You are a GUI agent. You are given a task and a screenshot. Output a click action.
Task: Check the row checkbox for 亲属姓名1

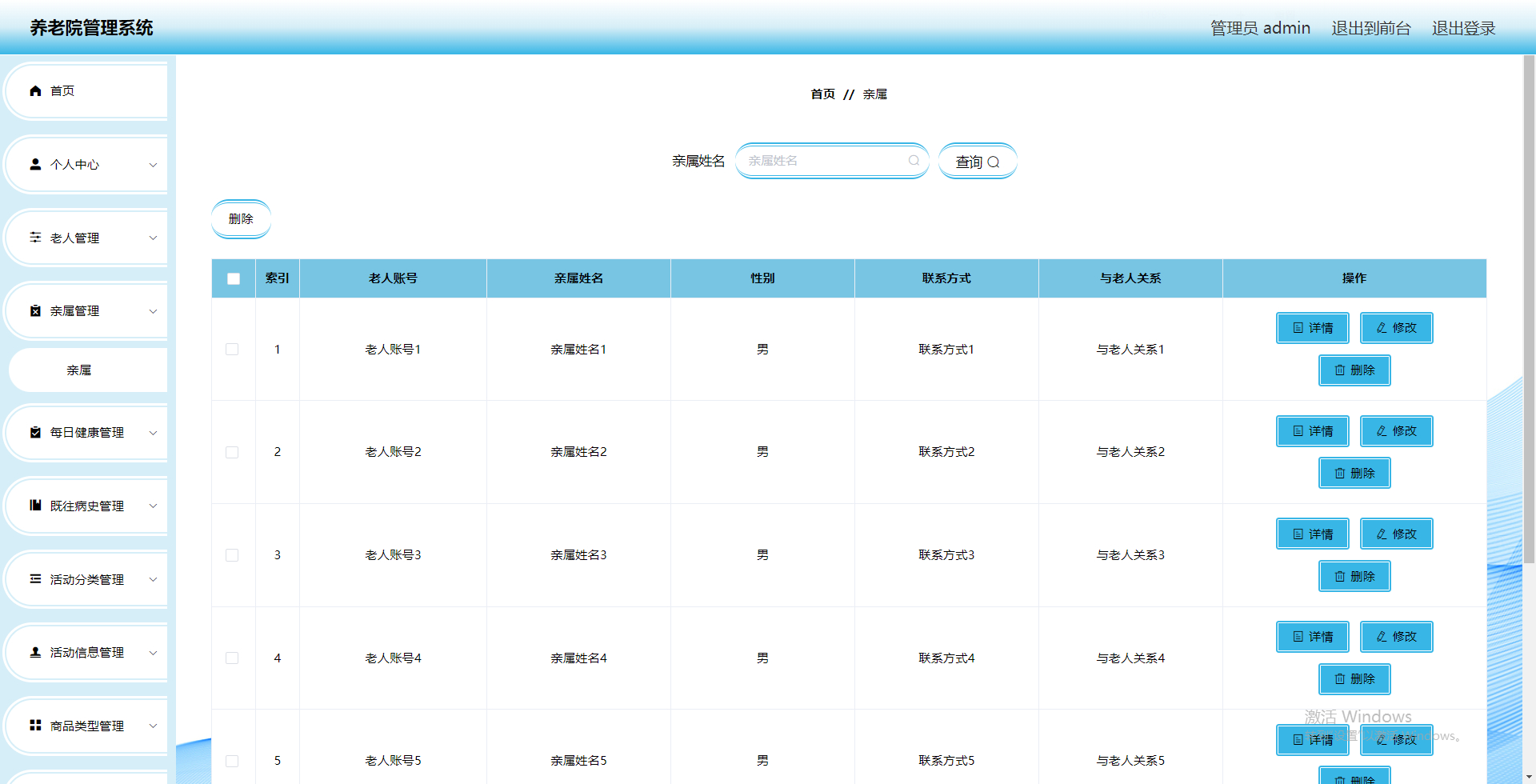(x=233, y=349)
